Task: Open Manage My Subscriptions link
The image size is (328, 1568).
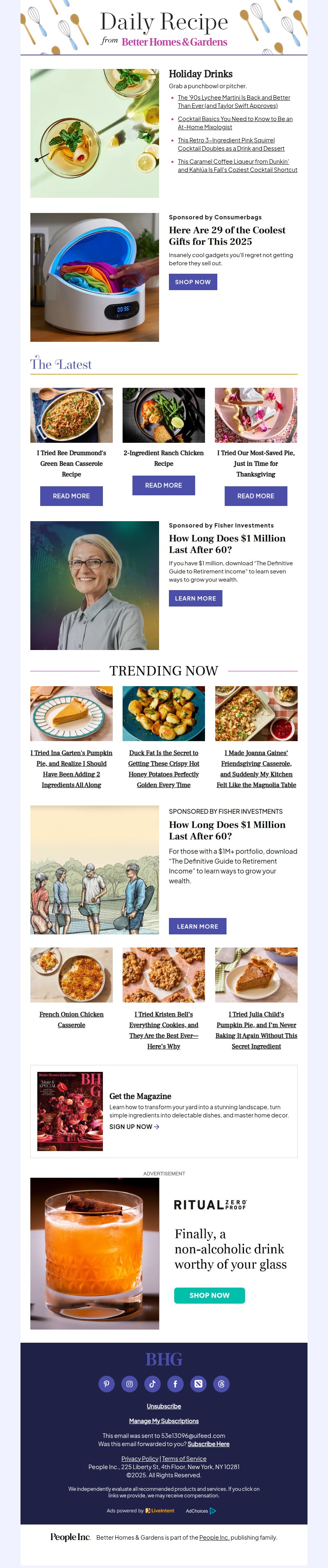Action: pos(164,1421)
